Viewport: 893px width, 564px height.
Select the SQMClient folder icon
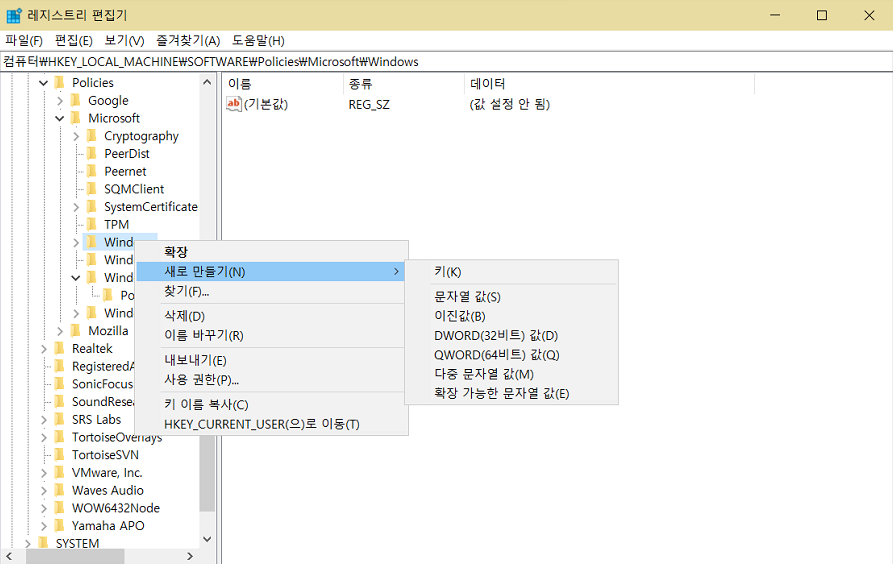pyautogui.click(x=92, y=189)
